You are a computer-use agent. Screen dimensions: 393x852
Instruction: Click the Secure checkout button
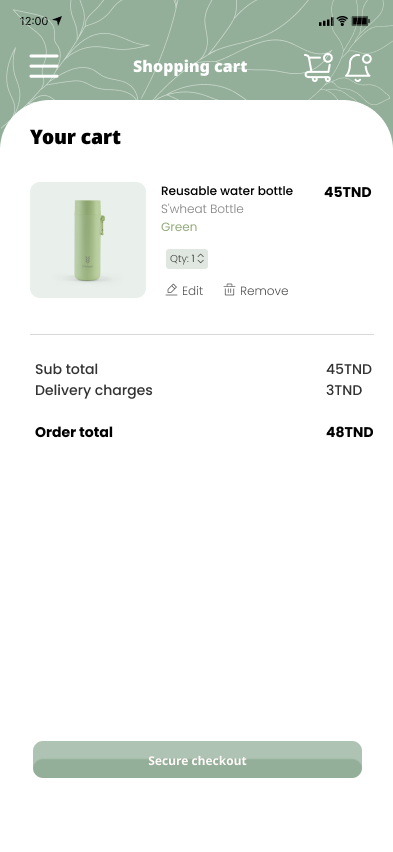click(x=197, y=760)
